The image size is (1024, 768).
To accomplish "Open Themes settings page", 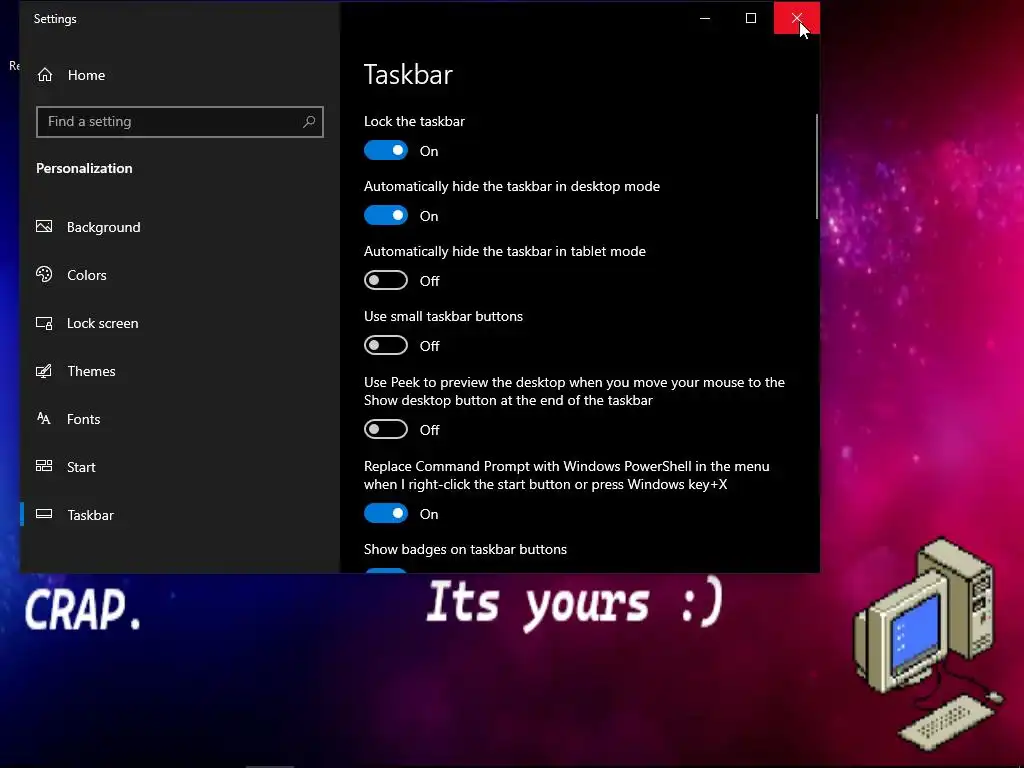I will click(x=180, y=371).
